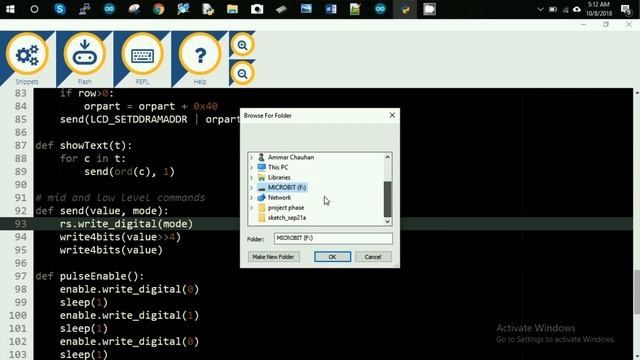Place cursor on 'def showText(t):' line

pos(84,145)
